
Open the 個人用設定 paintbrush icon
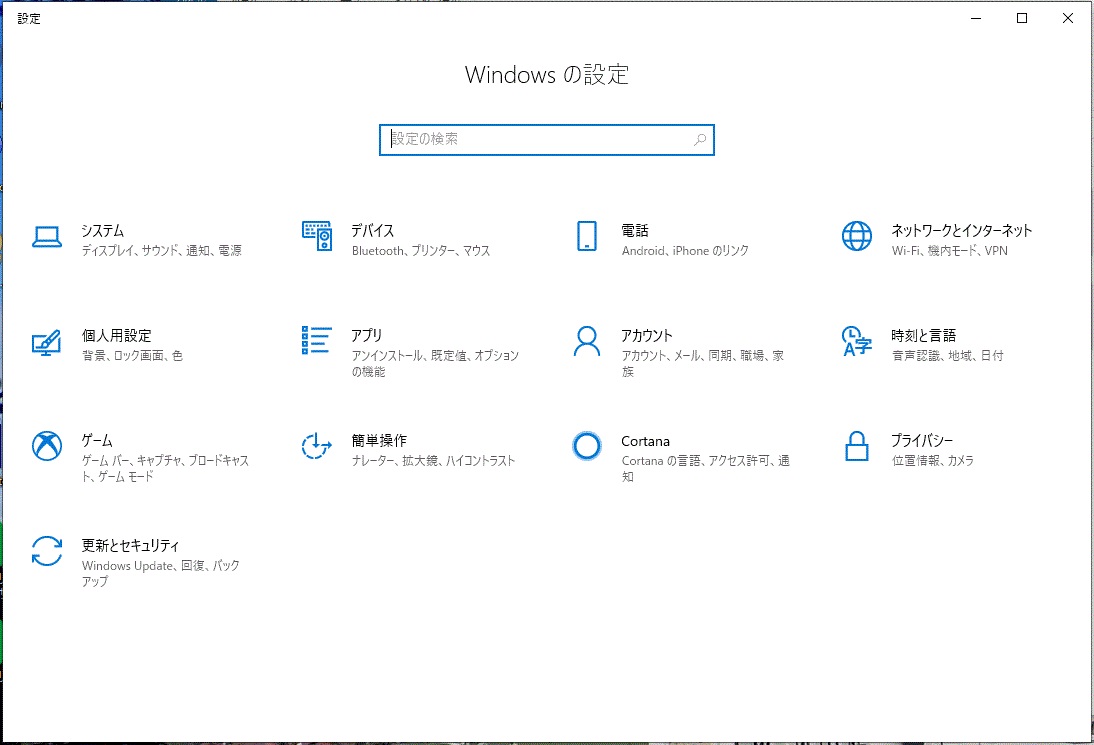(x=47, y=342)
